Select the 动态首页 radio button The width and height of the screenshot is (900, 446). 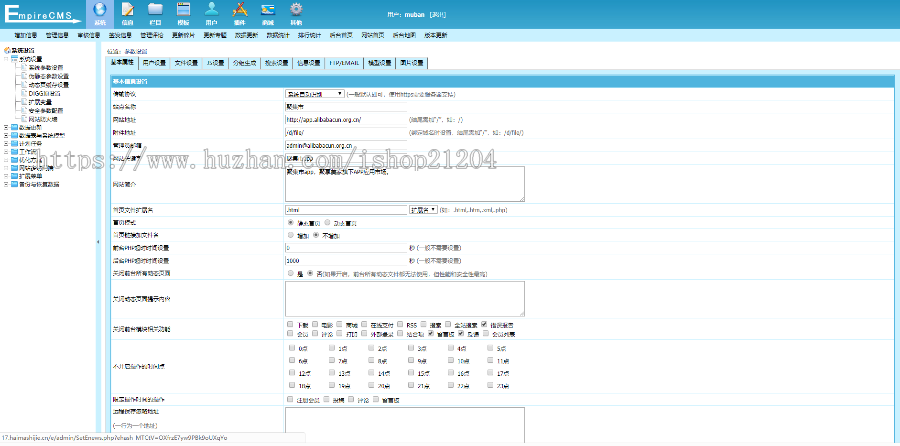coord(326,223)
